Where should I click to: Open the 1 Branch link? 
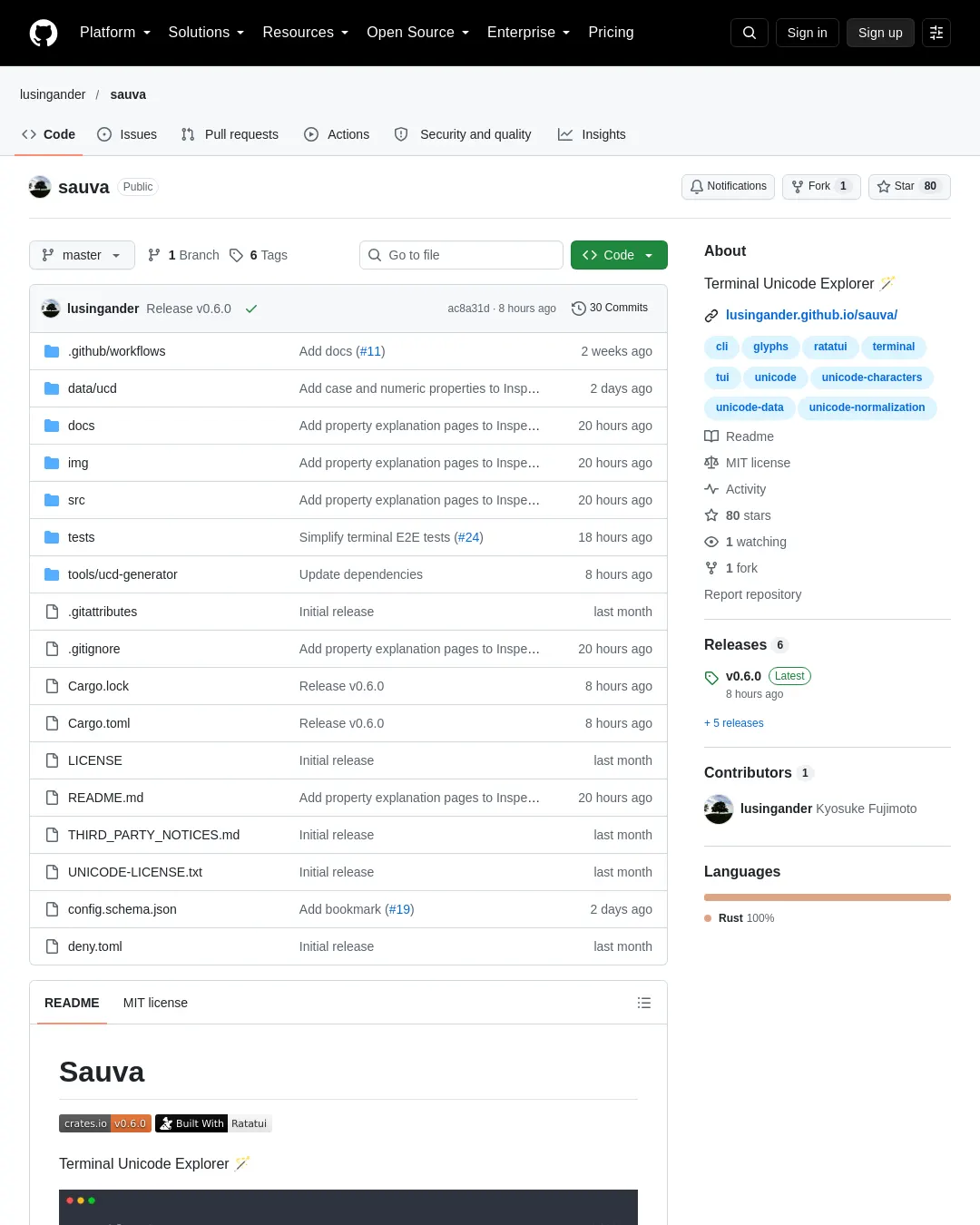(x=183, y=255)
